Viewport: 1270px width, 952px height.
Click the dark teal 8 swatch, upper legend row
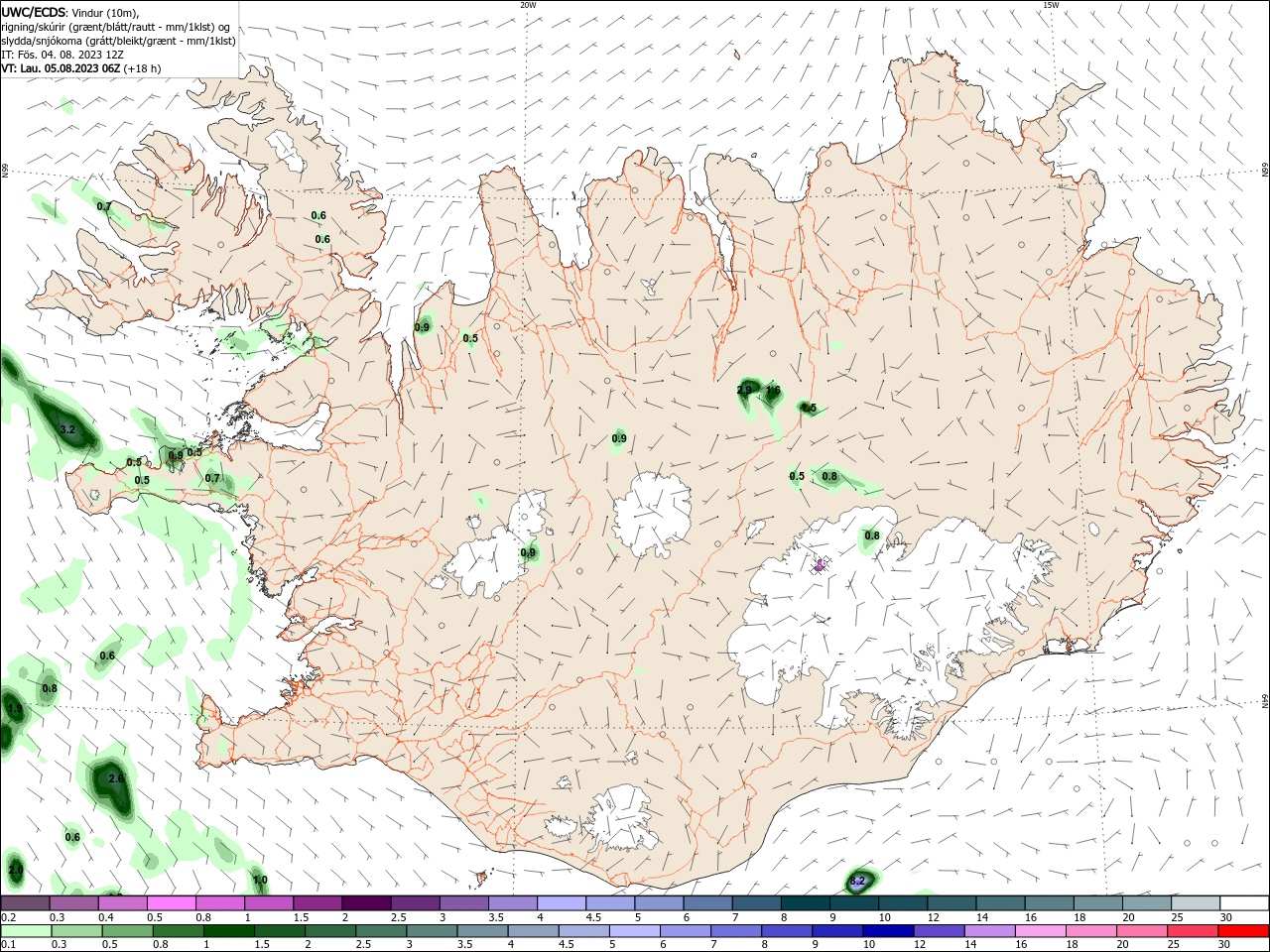(805, 902)
